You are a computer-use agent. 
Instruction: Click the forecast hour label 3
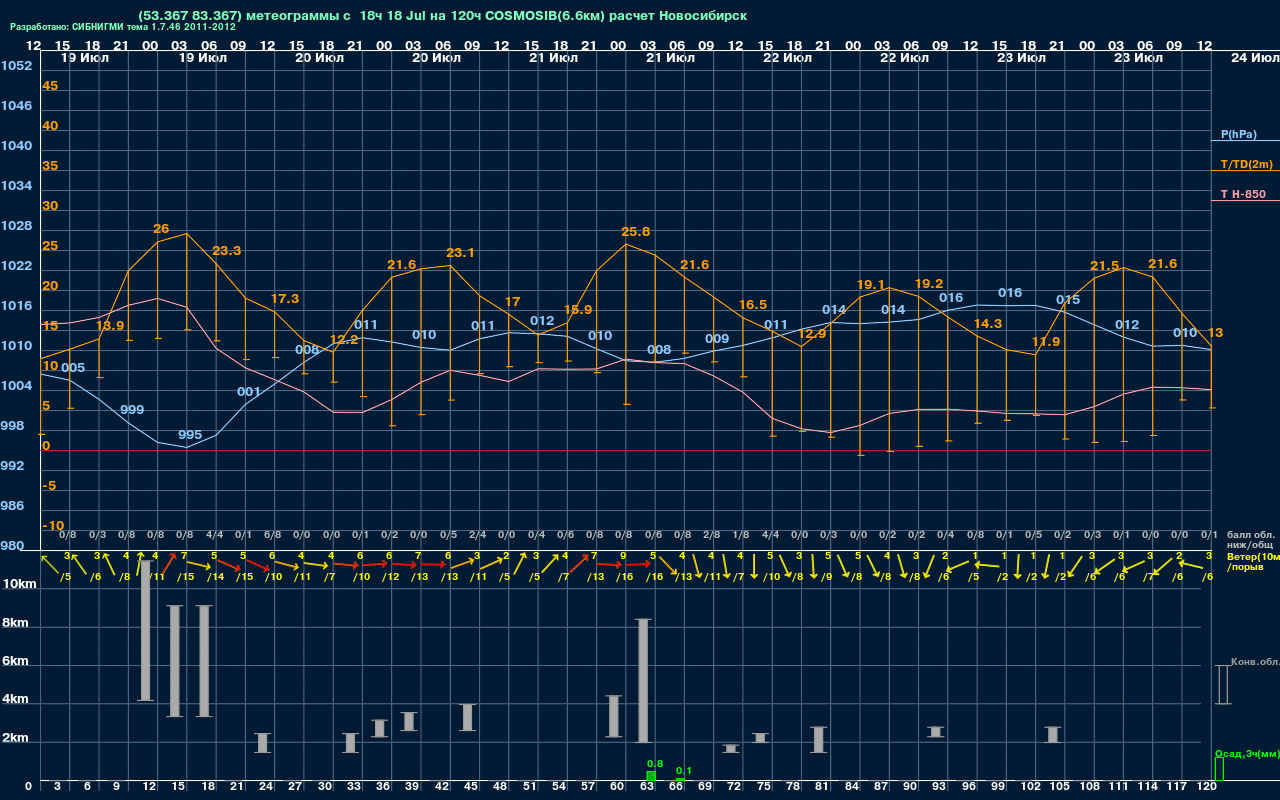pyautogui.click(x=57, y=788)
